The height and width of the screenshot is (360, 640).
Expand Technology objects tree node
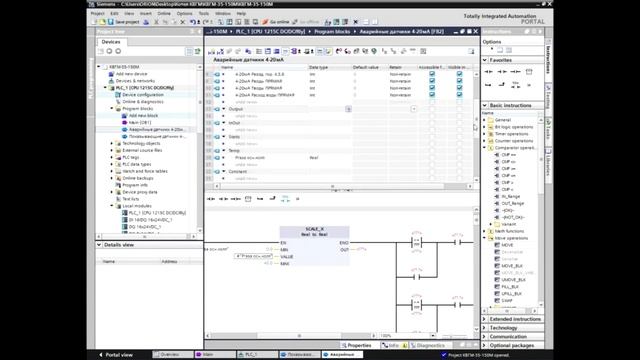click(112, 143)
